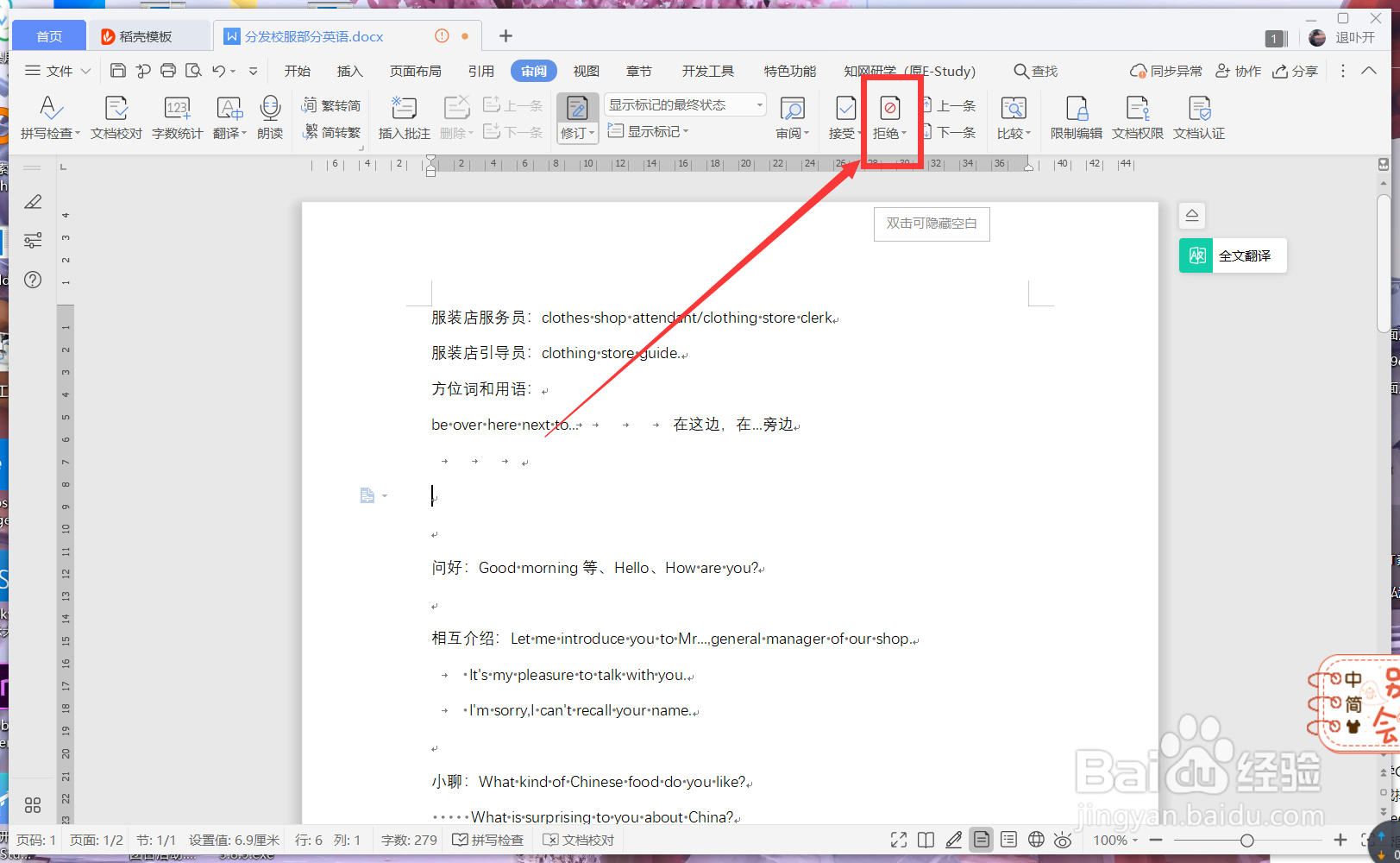Click the Save icon in quick toolbar
The height and width of the screenshot is (863, 1400).
pyautogui.click(x=118, y=71)
